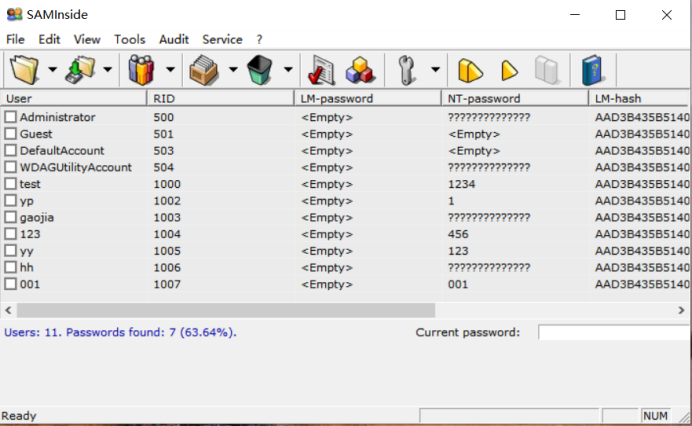Select the RID cell '1006'

point(167,267)
